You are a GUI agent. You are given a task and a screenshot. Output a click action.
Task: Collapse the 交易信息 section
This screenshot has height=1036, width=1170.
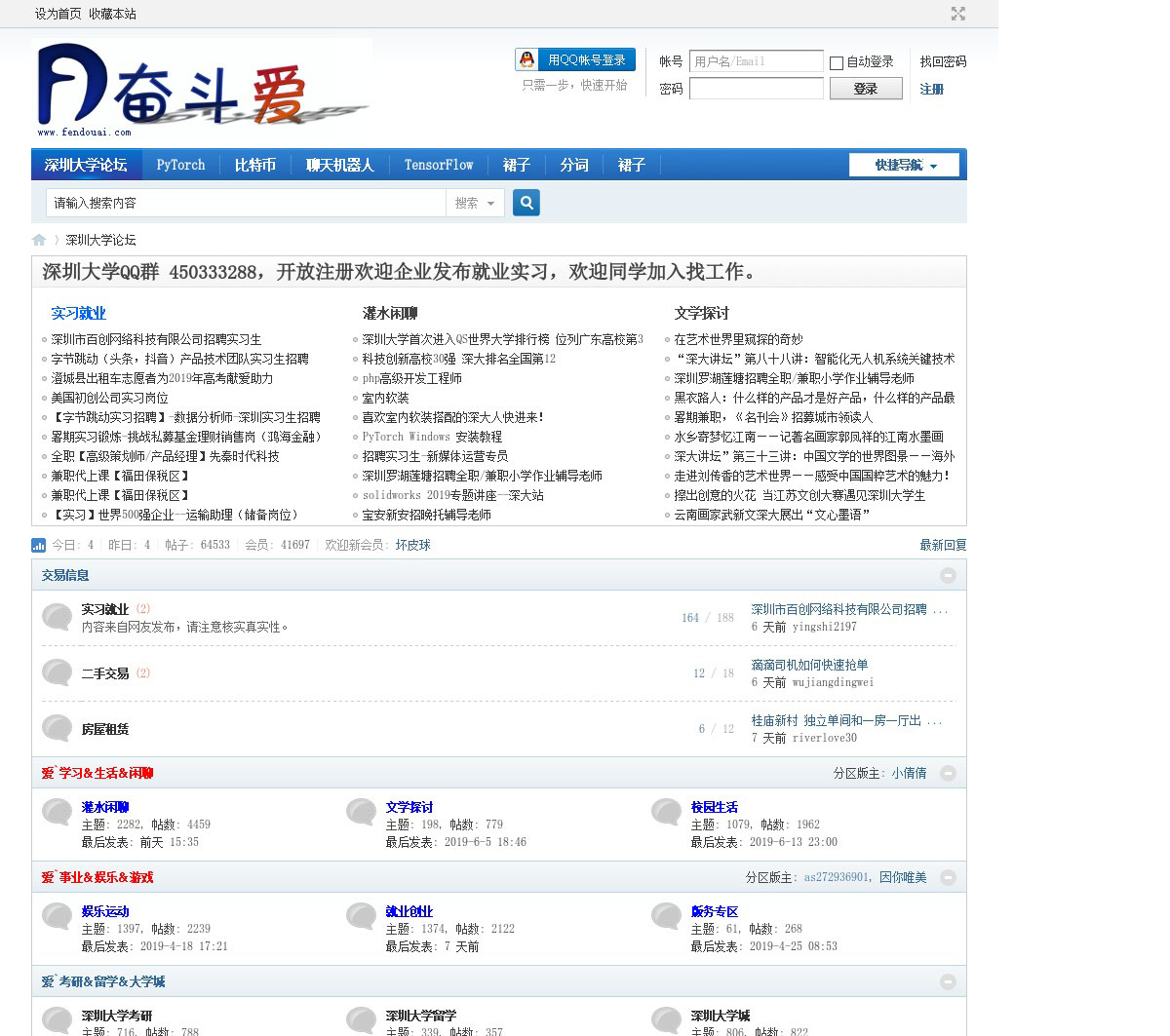948,576
